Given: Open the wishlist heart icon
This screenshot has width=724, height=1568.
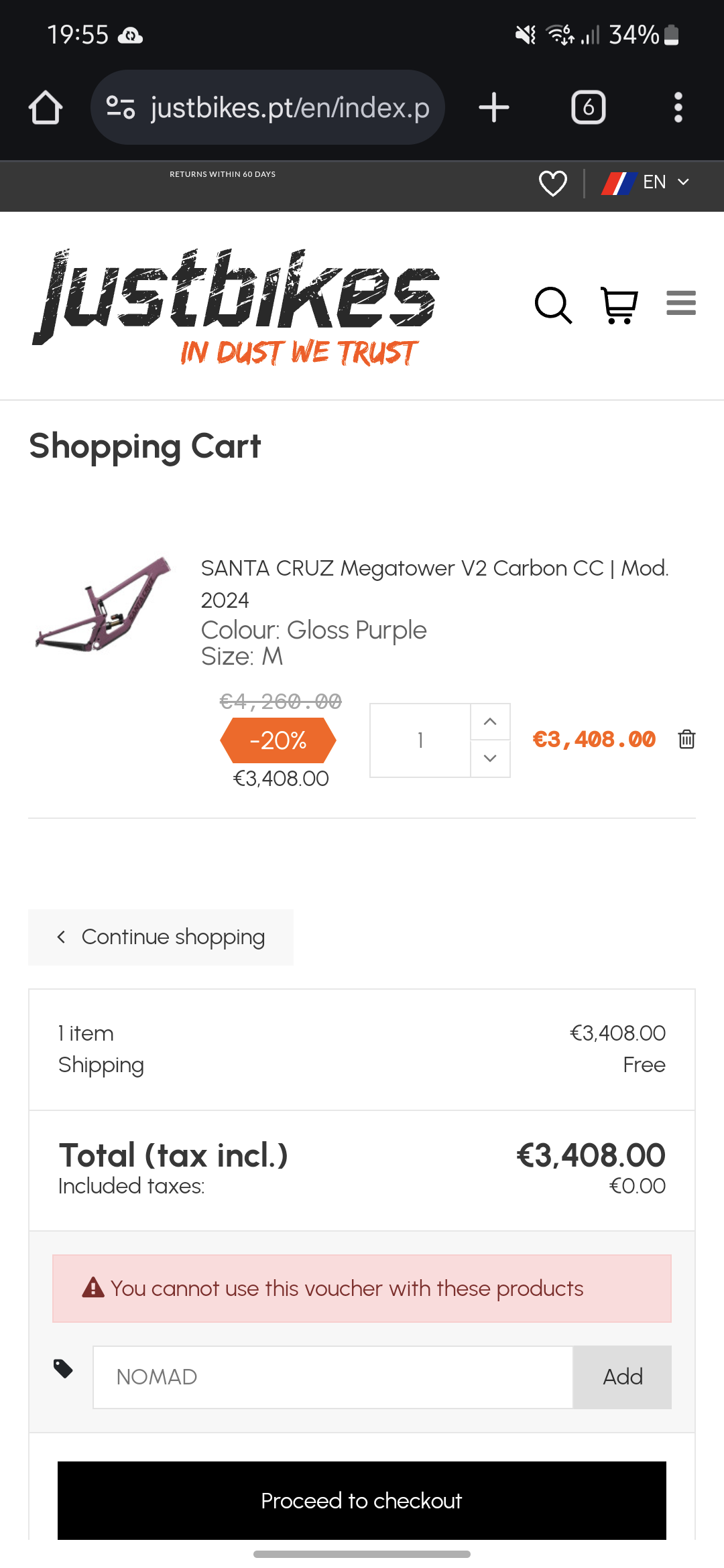Looking at the screenshot, I should click(x=553, y=183).
